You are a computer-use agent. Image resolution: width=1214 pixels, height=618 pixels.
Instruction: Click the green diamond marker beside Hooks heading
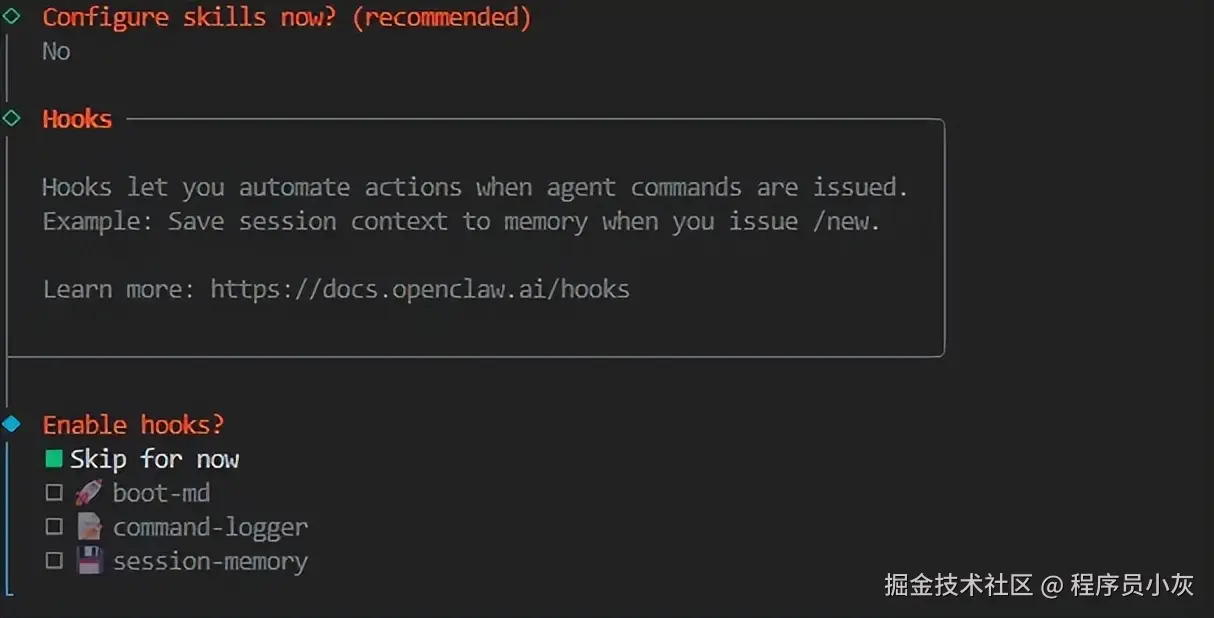(x=12, y=118)
